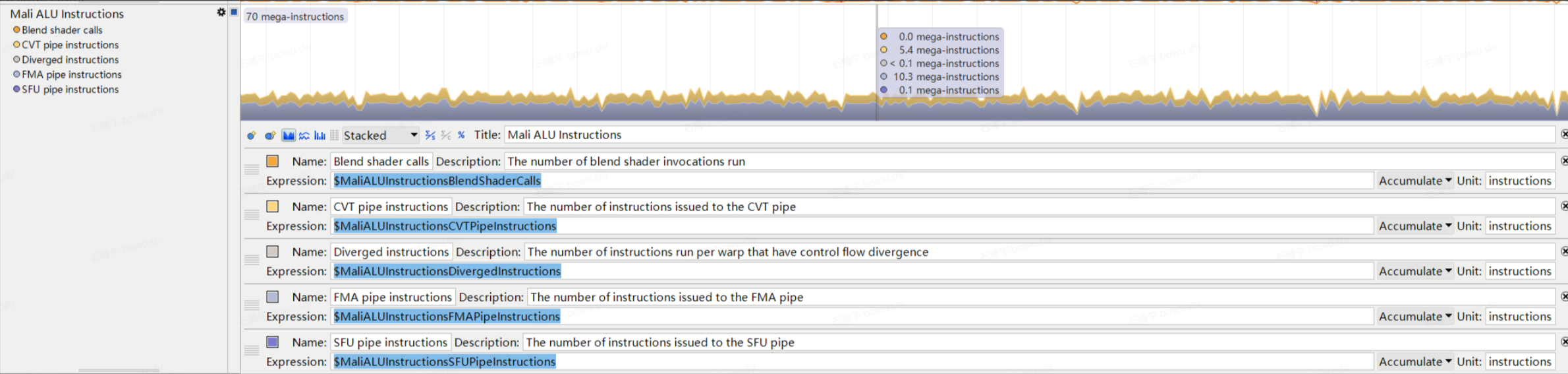Viewport: 1568px width, 374px height.
Task: Edit Unit field for SFU pipe instructions
Action: 1521,361
